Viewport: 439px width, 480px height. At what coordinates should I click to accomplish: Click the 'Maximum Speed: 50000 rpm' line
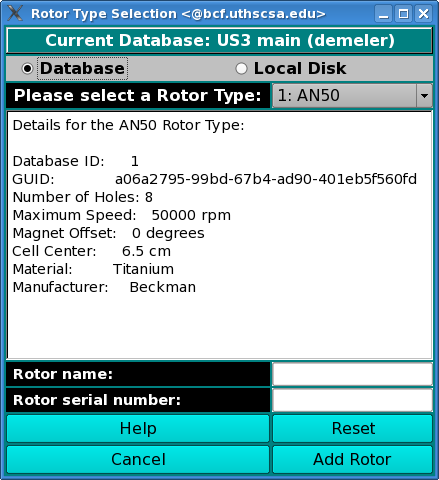(x=122, y=215)
